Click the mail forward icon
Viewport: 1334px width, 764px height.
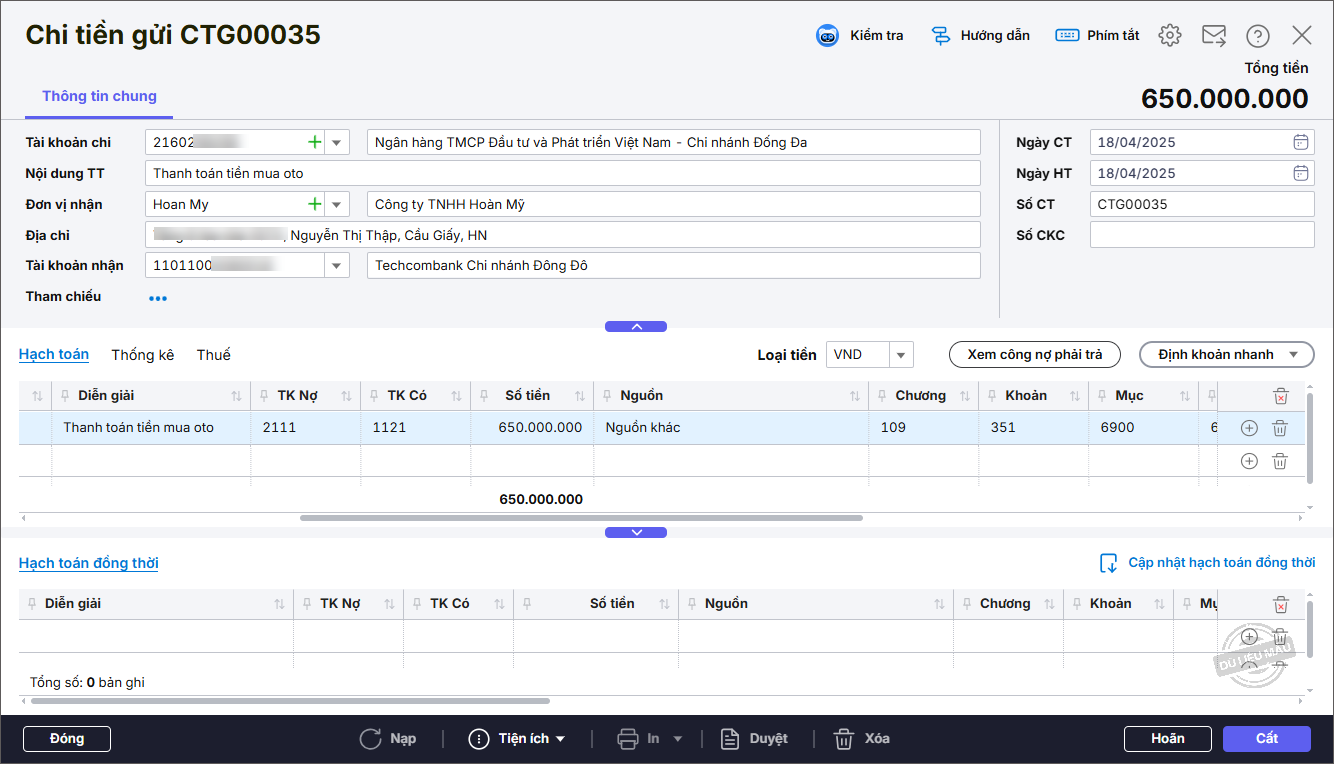click(1213, 36)
